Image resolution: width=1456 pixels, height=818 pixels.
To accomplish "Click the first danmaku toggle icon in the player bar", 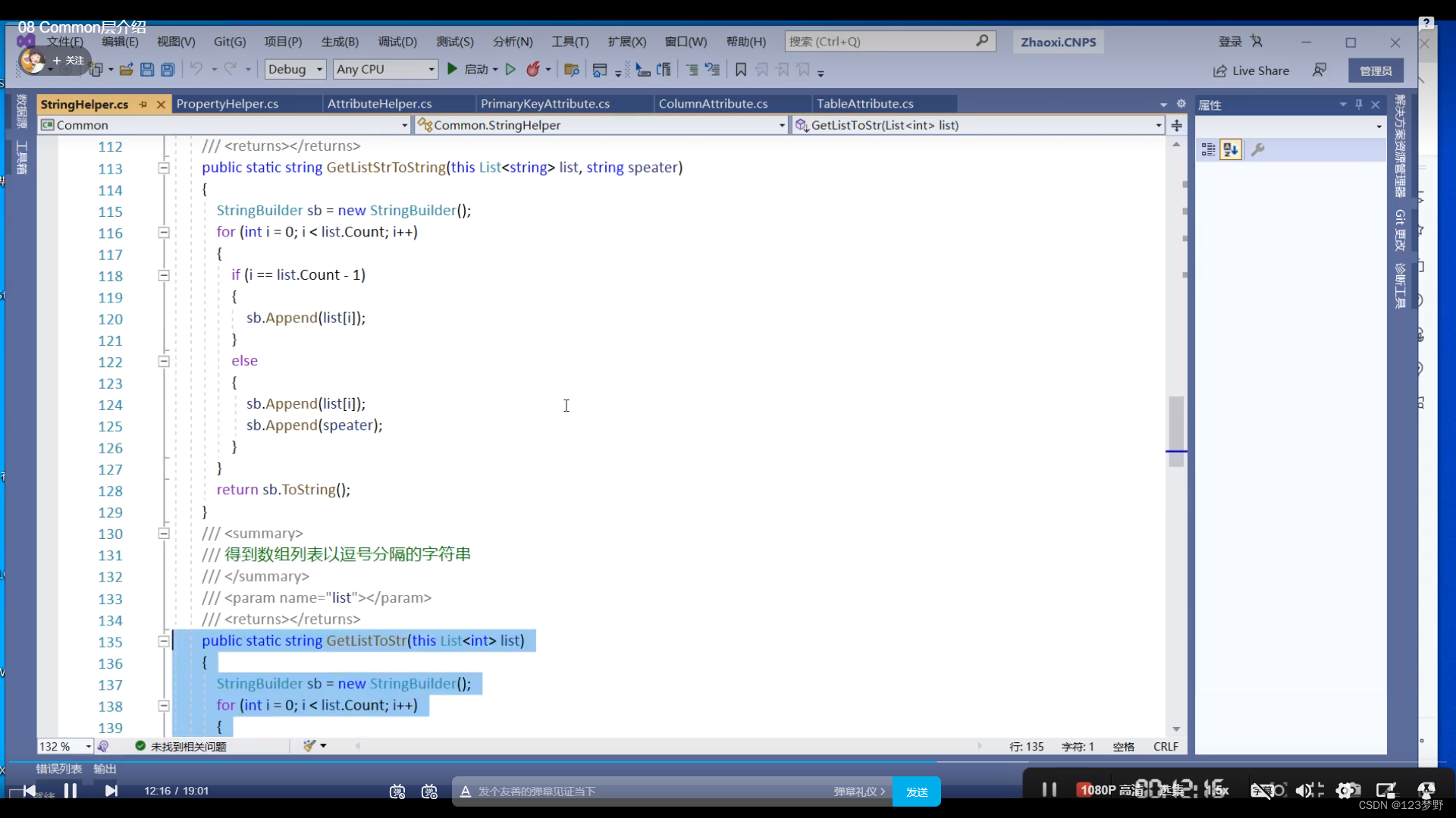I will (397, 791).
